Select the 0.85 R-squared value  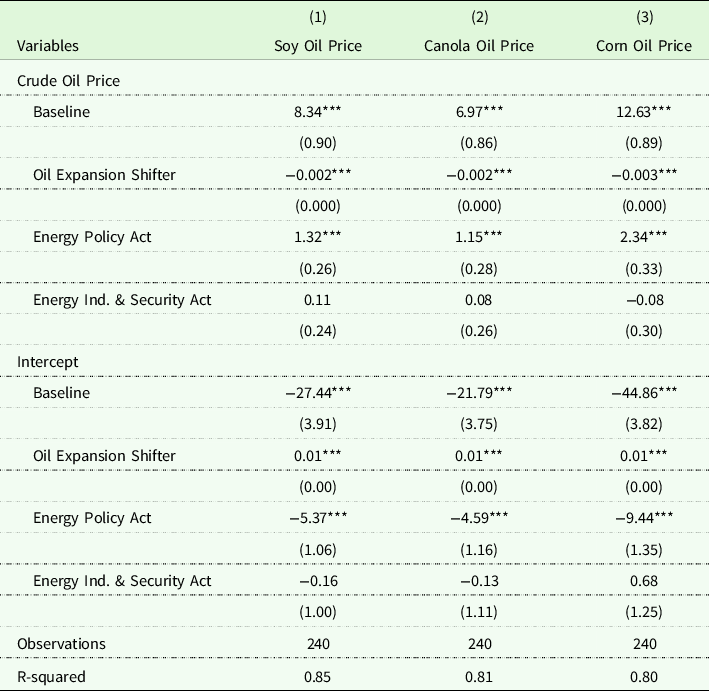[320, 676]
